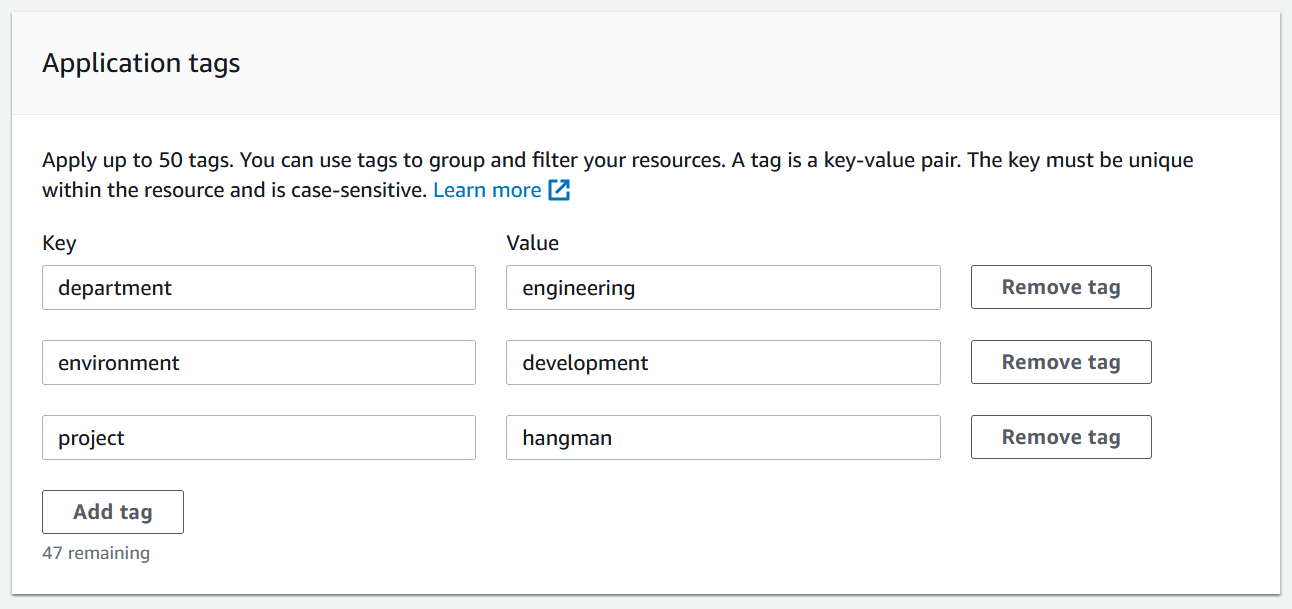
Task: Click the Value column label
Action: pyautogui.click(x=532, y=243)
